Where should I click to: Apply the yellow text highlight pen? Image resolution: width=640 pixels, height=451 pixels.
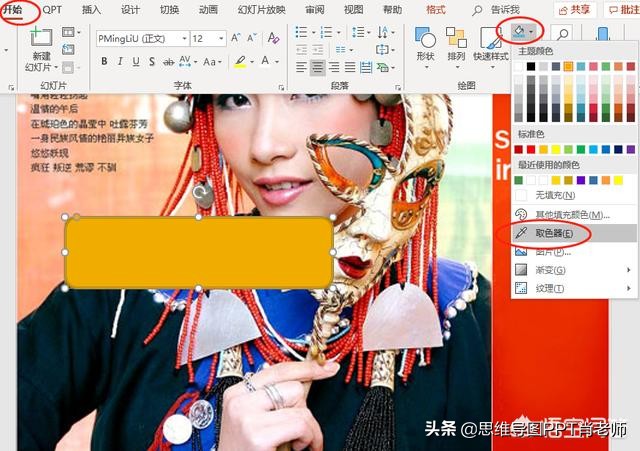click(x=240, y=62)
